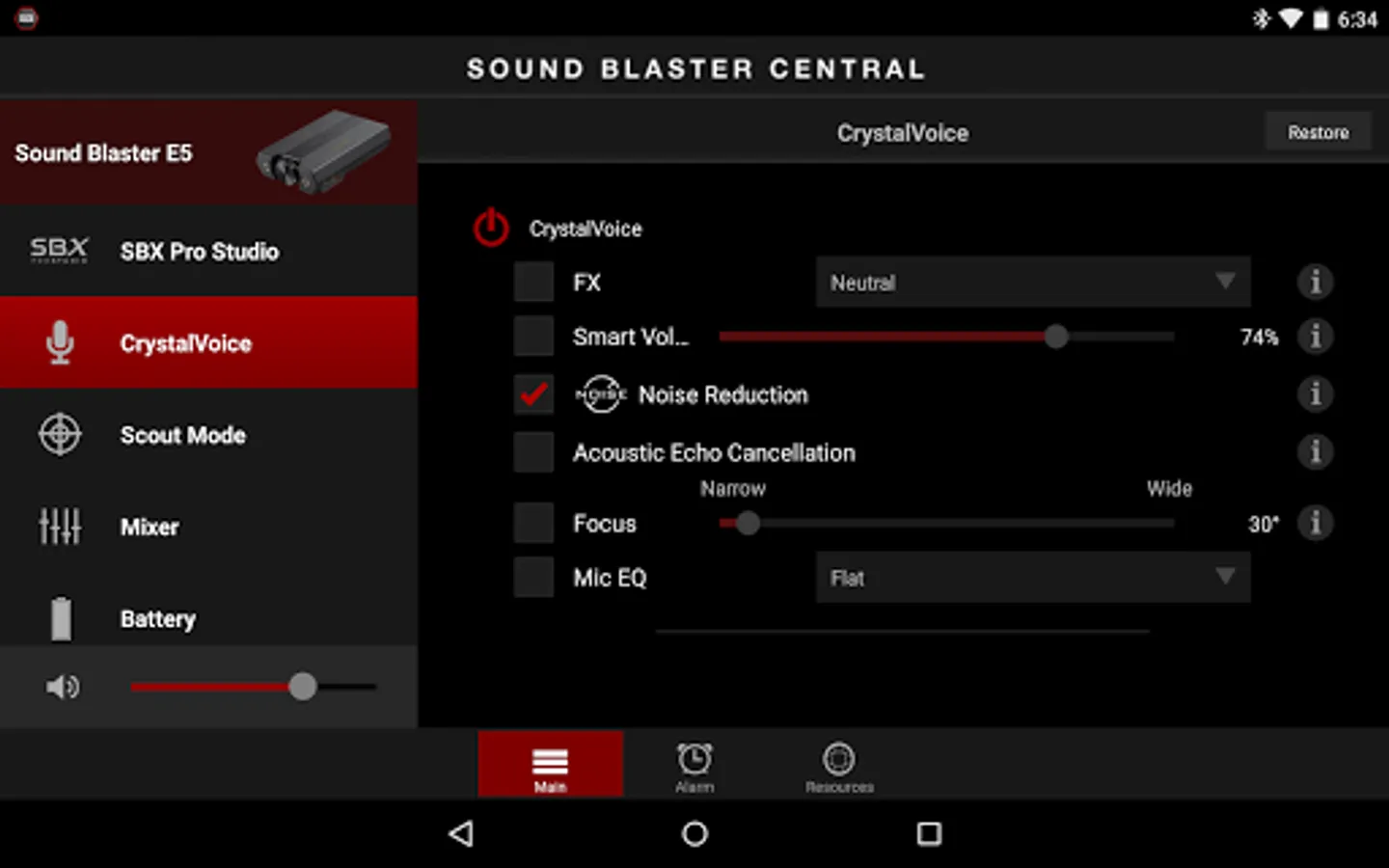
Task: Tap the Android recent apps button
Action: pyautogui.click(x=929, y=833)
